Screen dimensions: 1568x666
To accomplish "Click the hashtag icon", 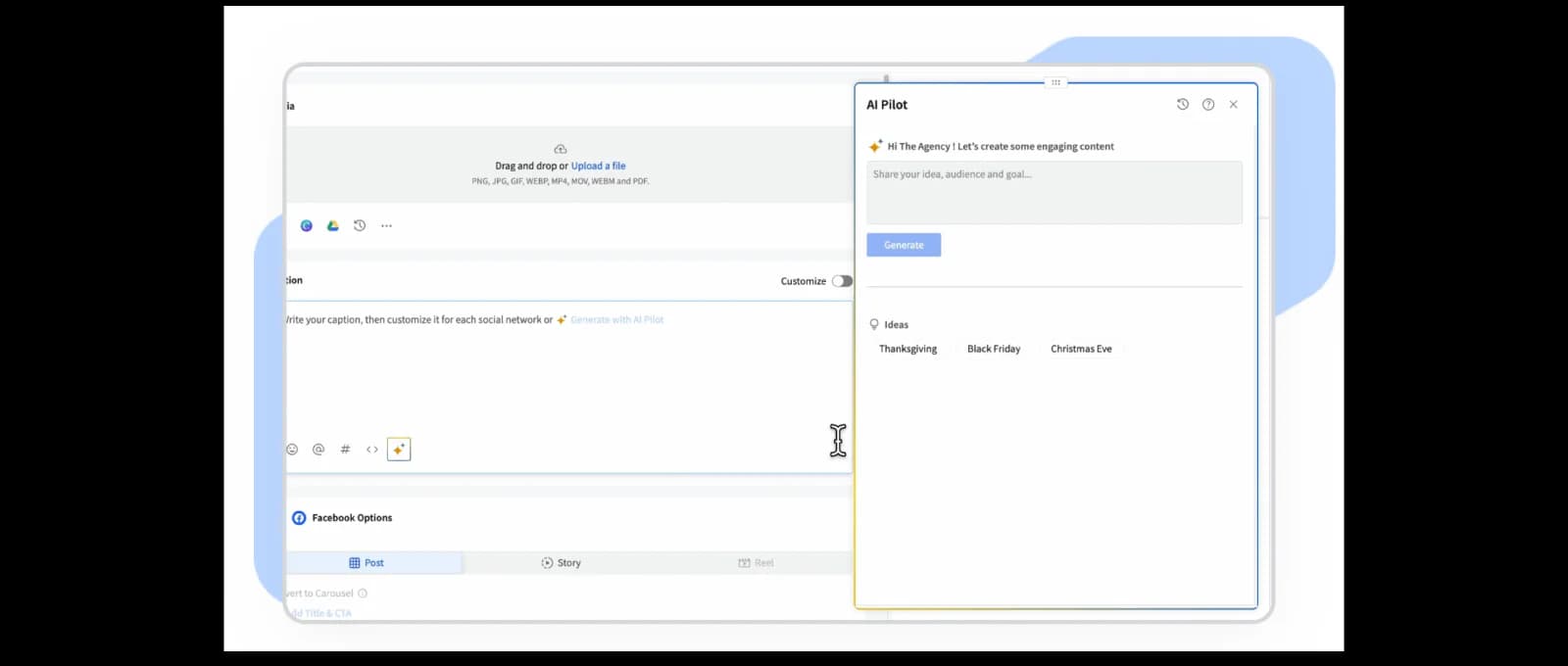I will coord(345,450).
